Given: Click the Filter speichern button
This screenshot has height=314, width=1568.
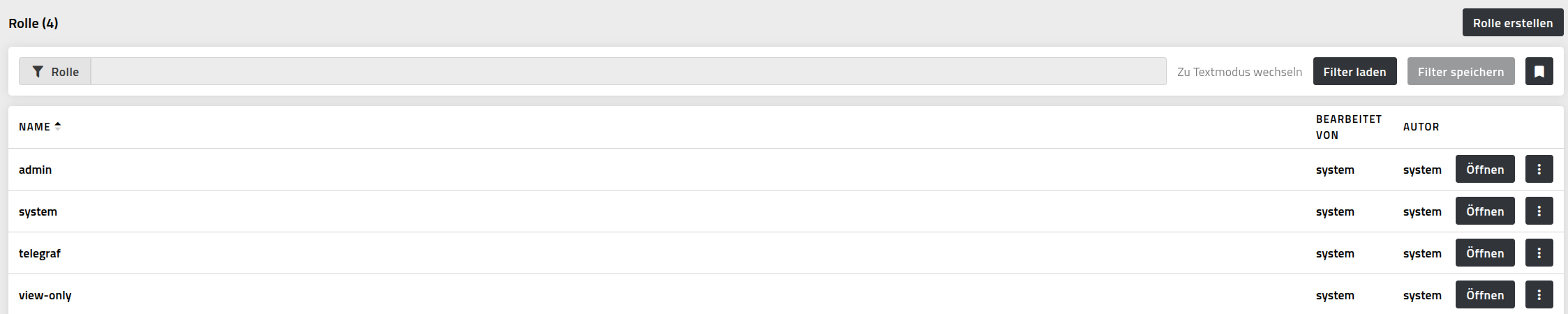Looking at the screenshot, I should click(x=1461, y=71).
